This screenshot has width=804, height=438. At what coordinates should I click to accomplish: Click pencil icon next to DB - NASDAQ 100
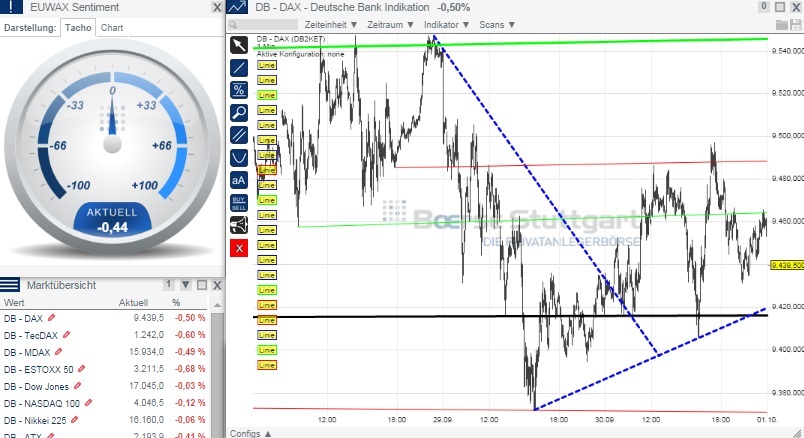[89, 403]
